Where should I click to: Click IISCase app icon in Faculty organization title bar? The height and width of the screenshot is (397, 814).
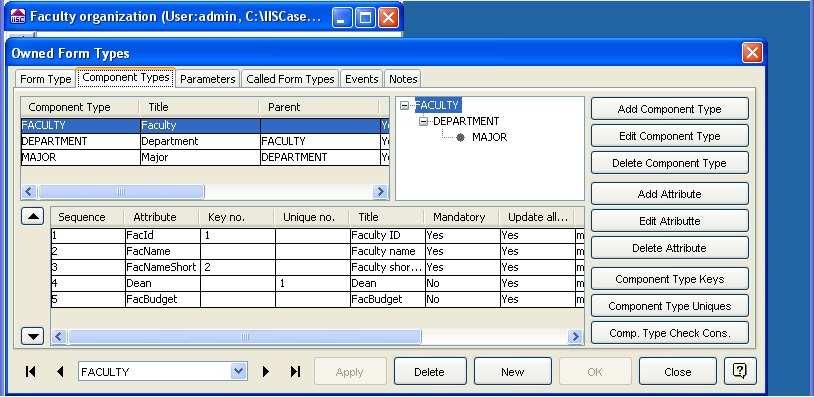pyautogui.click(x=18, y=17)
